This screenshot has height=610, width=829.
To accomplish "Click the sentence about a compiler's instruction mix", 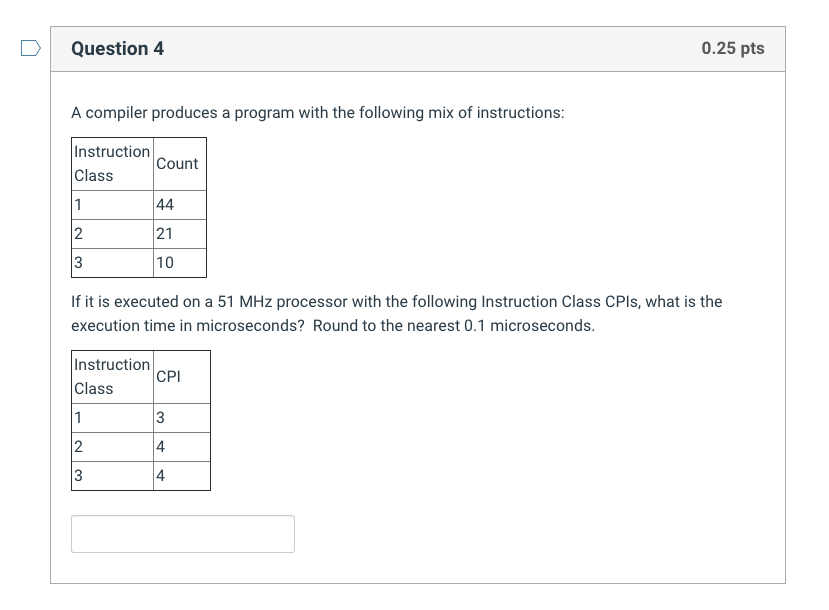I will click(318, 113).
